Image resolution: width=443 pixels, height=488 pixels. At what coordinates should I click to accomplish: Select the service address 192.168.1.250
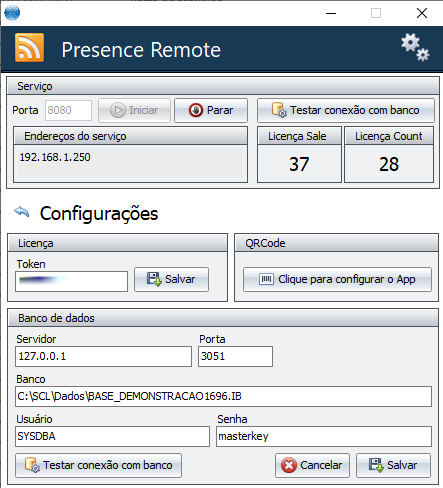(x=55, y=157)
